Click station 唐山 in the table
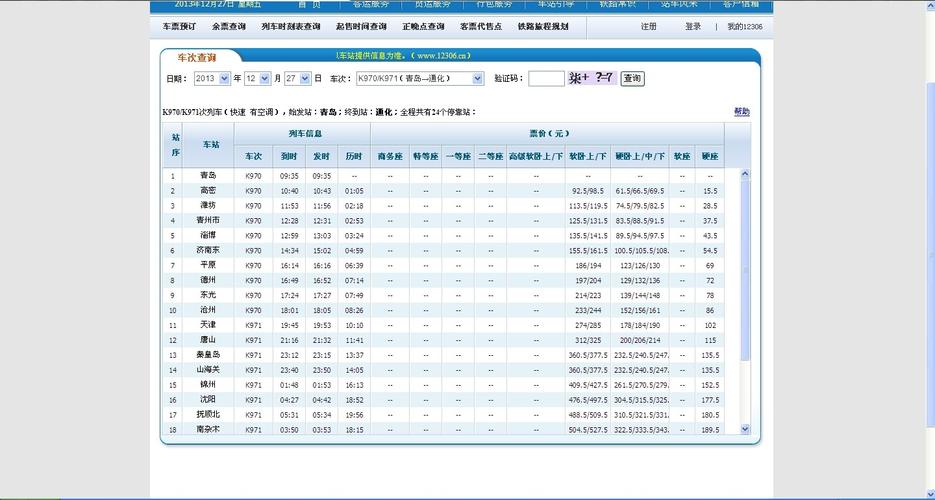 (x=208, y=340)
